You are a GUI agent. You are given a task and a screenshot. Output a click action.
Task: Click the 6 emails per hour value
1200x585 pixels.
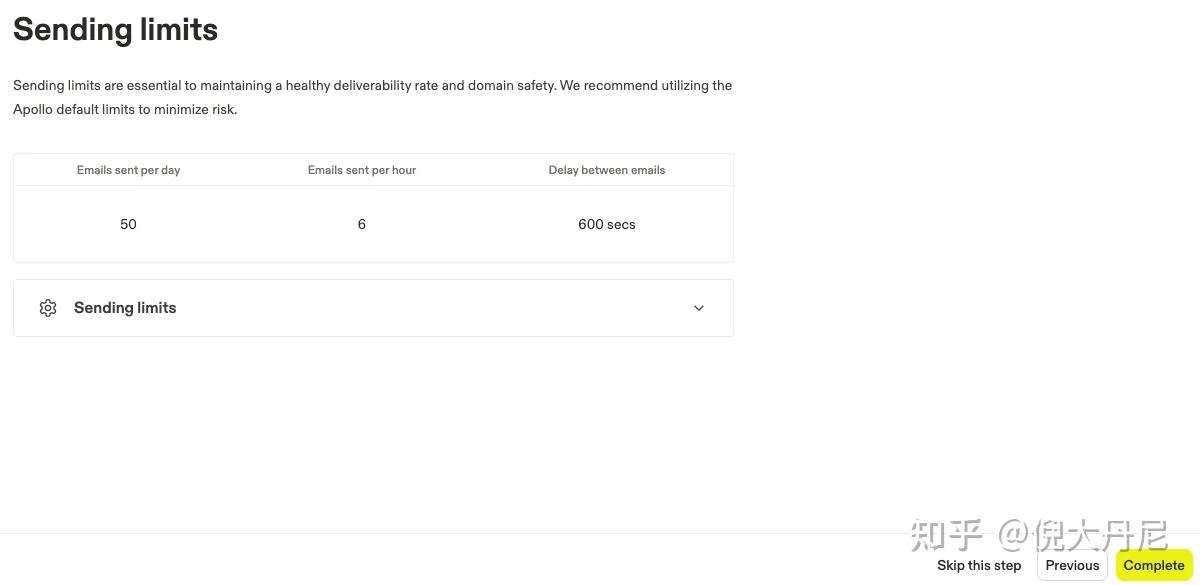pyautogui.click(x=362, y=224)
